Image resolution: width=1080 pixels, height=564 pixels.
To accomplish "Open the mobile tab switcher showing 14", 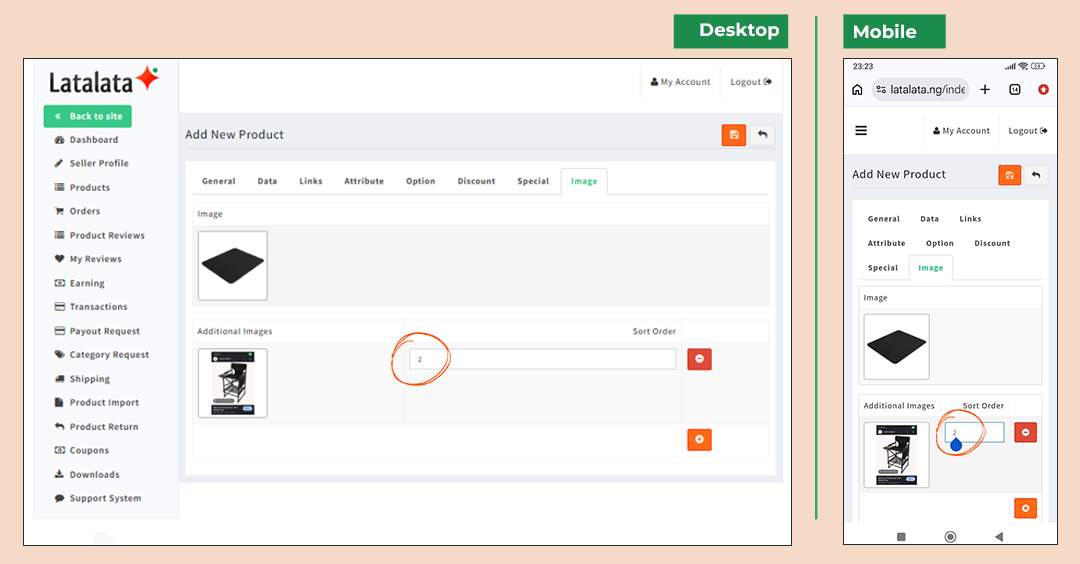I will [x=1015, y=90].
